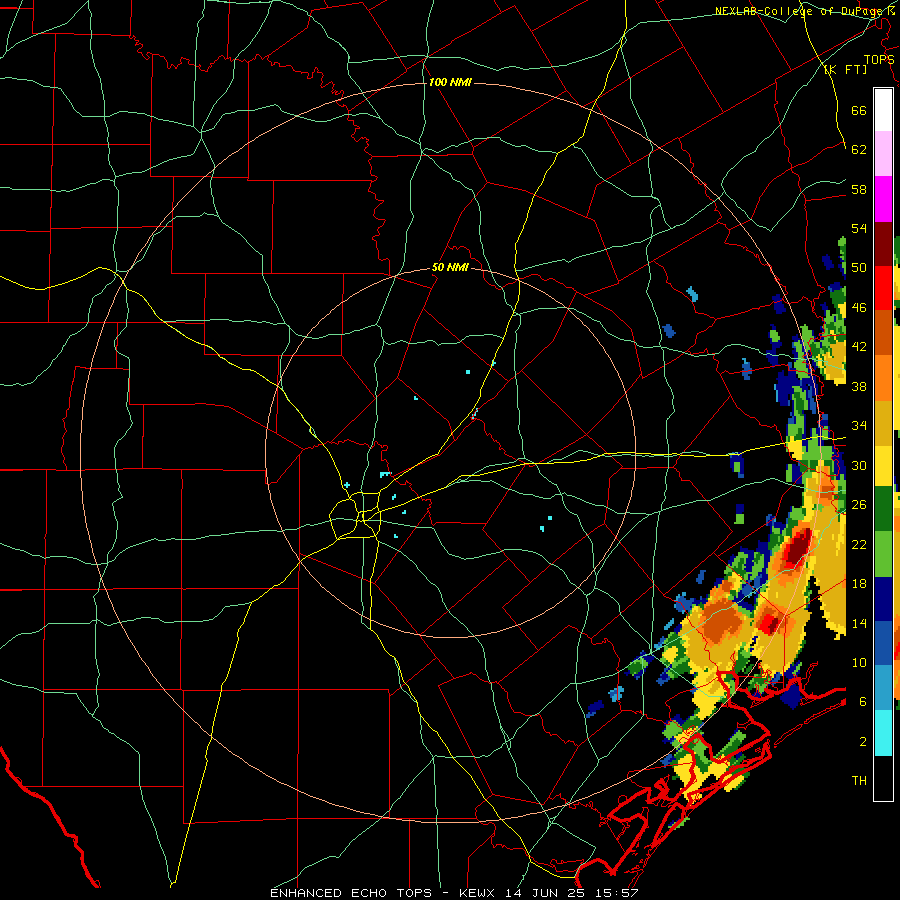
Task: Select the '6' legend value
Action: pyautogui.click(x=863, y=701)
